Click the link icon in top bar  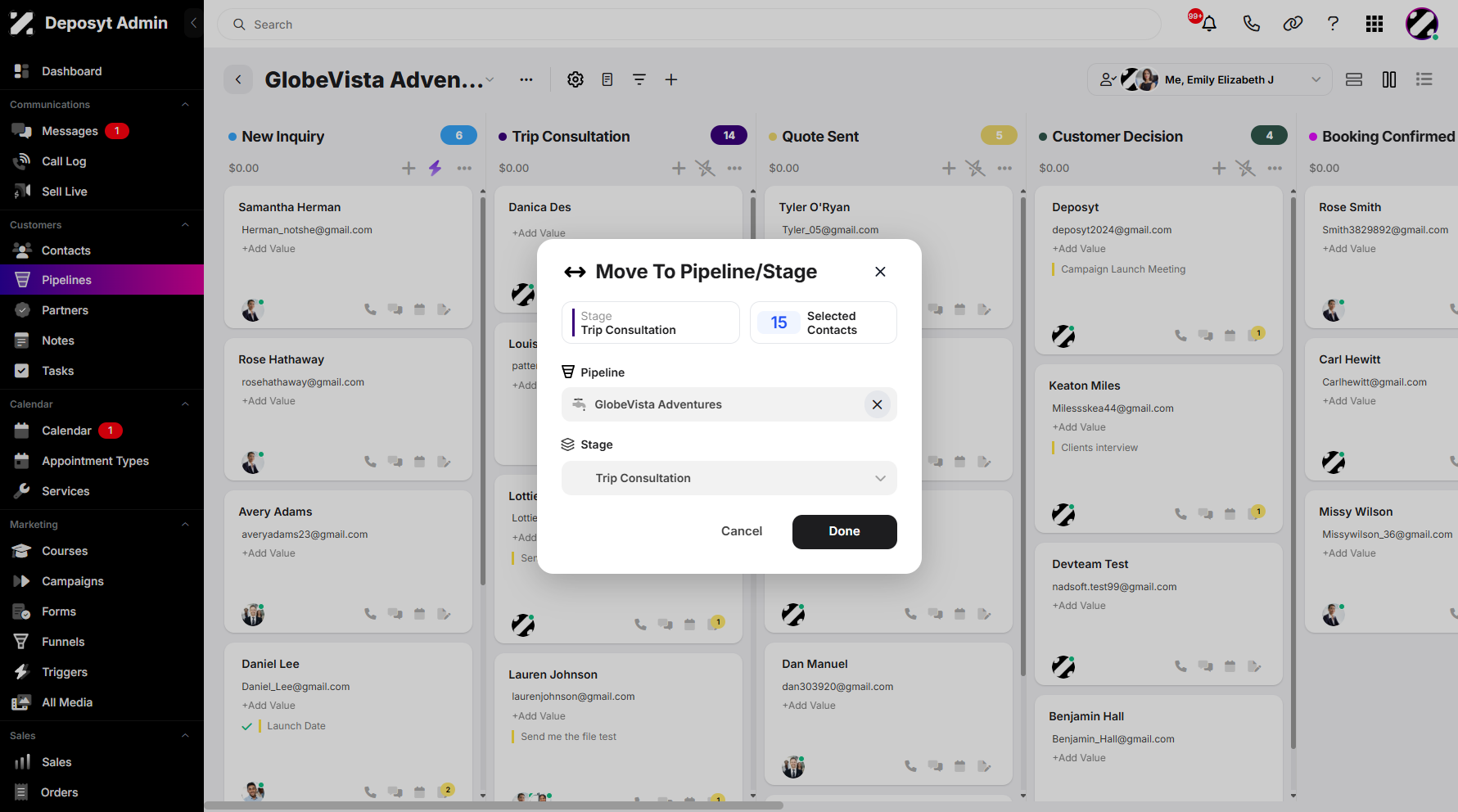[1293, 24]
